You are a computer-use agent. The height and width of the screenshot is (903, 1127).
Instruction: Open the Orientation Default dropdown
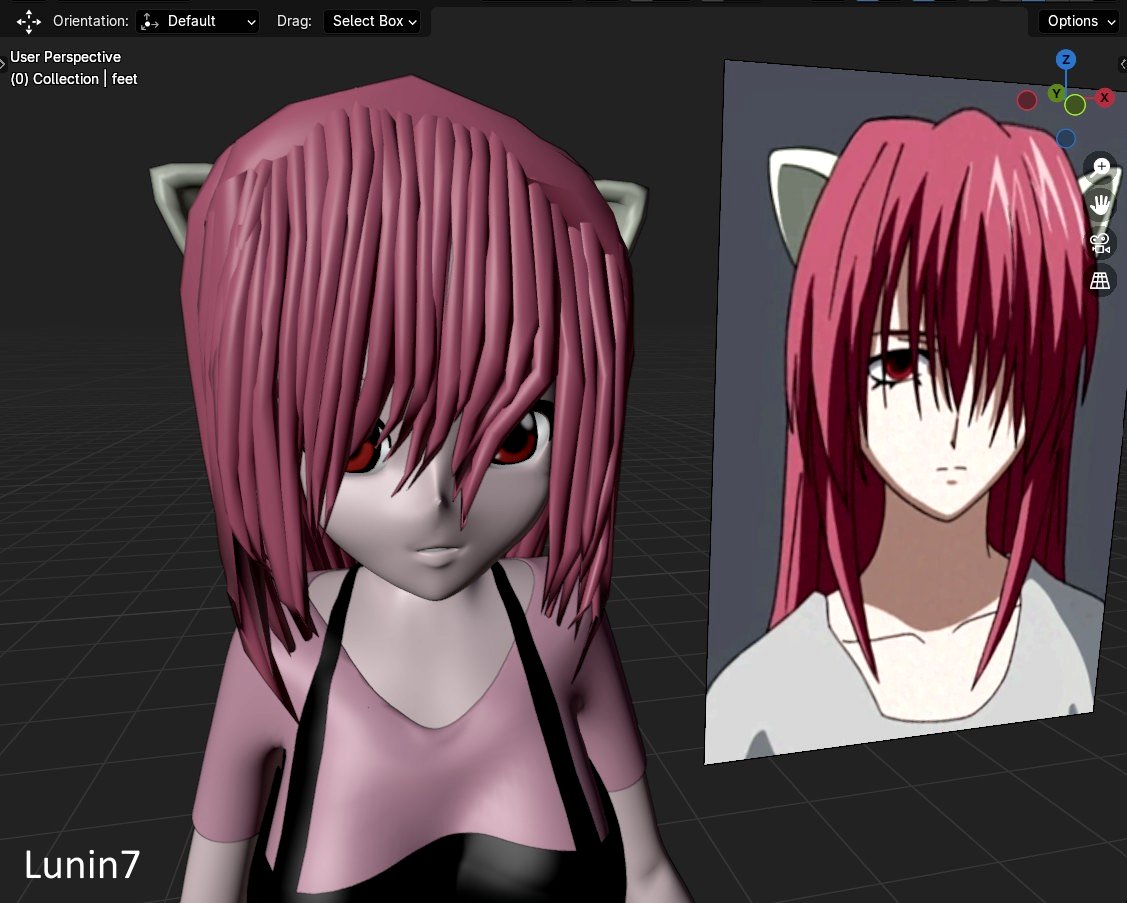coord(198,21)
